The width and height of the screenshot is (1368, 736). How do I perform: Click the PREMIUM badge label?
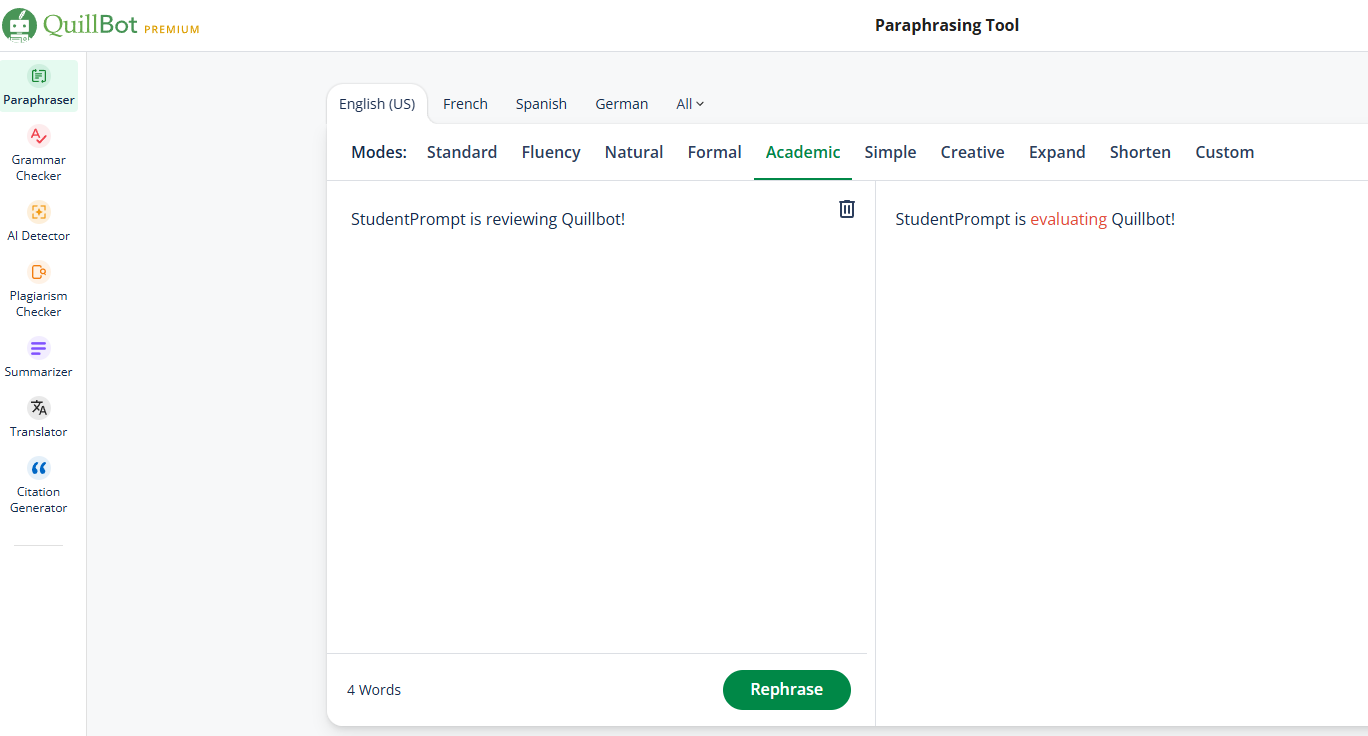tap(172, 30)
